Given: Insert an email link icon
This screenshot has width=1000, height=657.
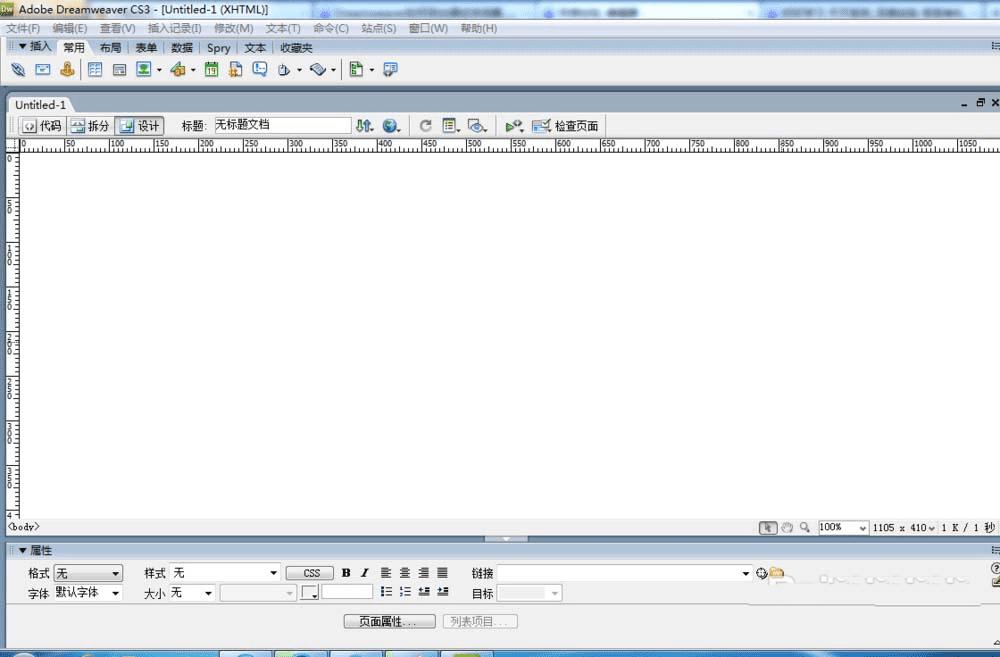Looking at the screenshot, I should tap(43, 70).
